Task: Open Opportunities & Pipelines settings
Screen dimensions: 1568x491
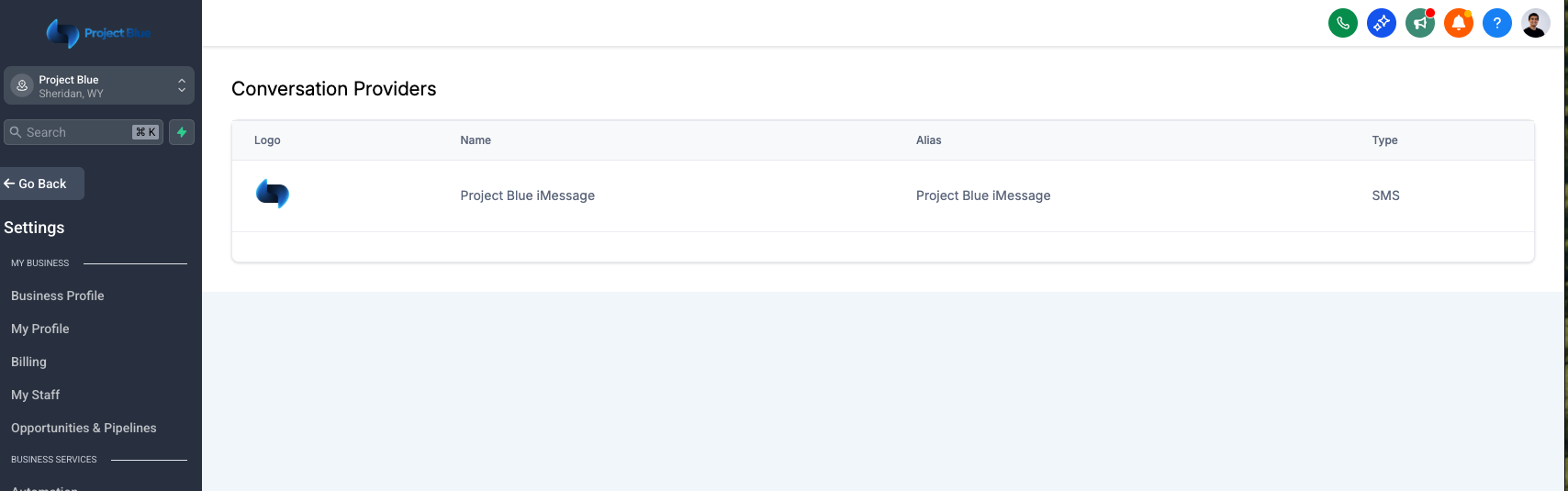Action: click(x=84, y=428)
